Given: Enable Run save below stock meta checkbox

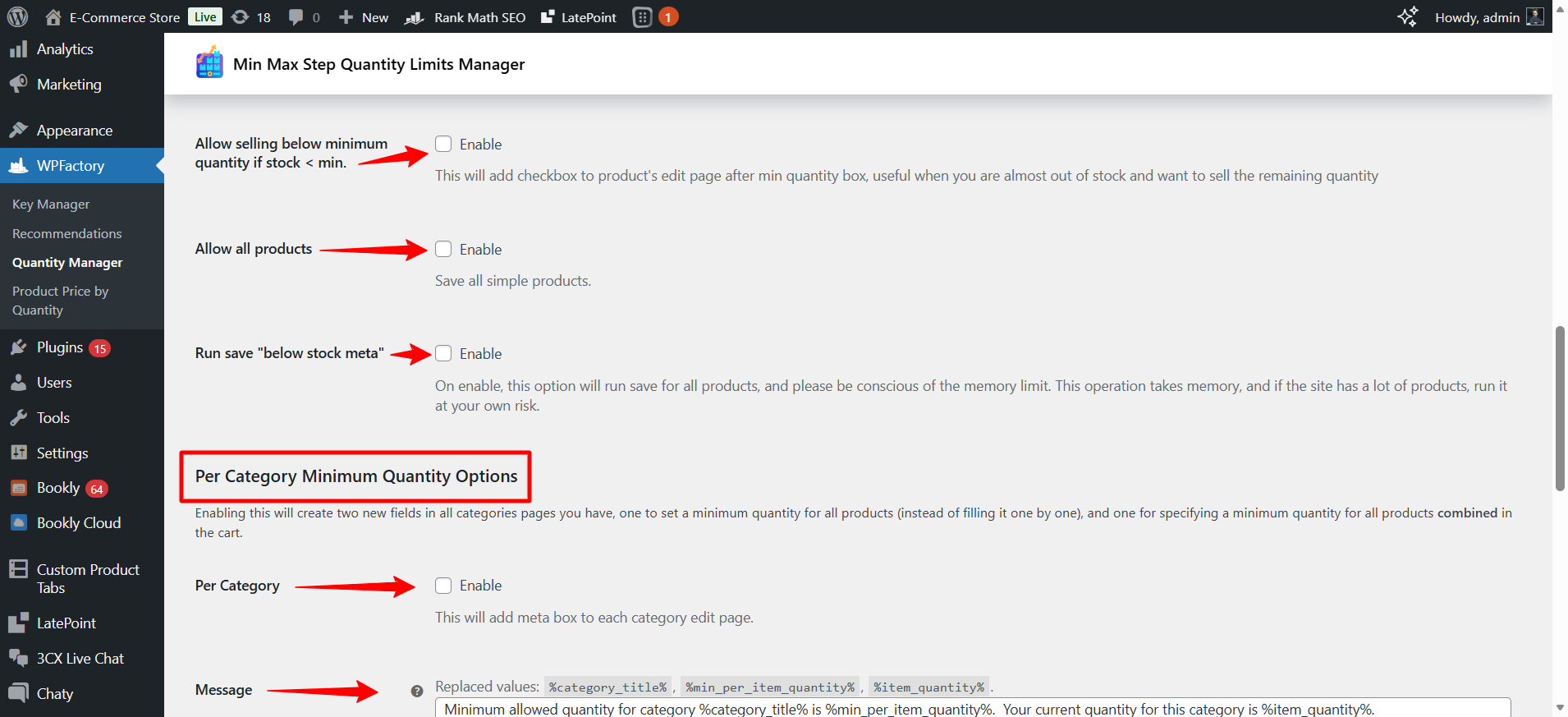Looking at the screenshot, I should pos(443,353).
